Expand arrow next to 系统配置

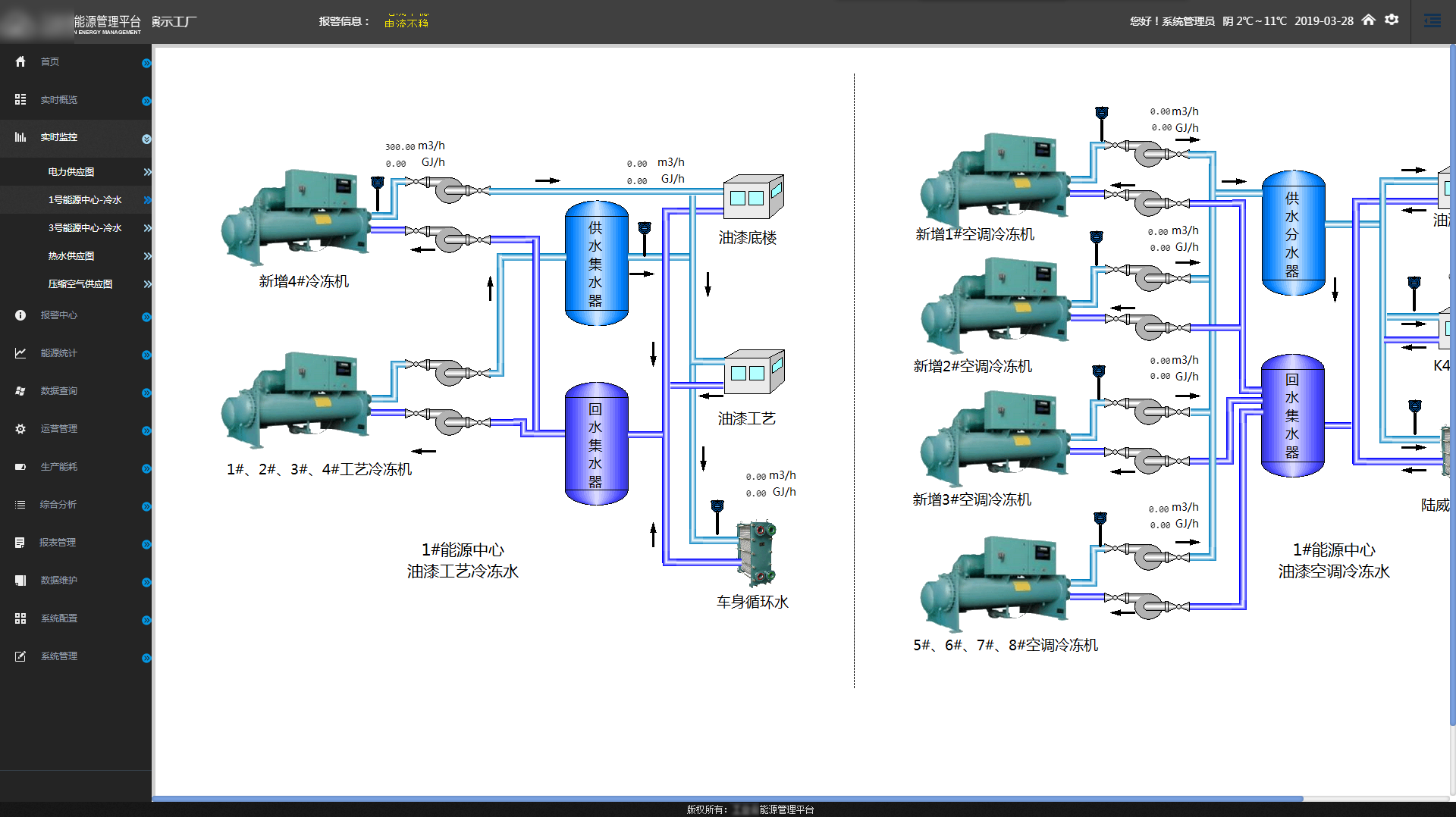point(146,621)
